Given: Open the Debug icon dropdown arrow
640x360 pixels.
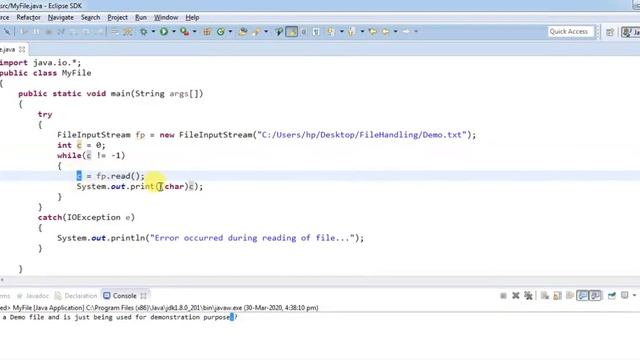Looking at the screenshot, I should (x=153, y=31).
